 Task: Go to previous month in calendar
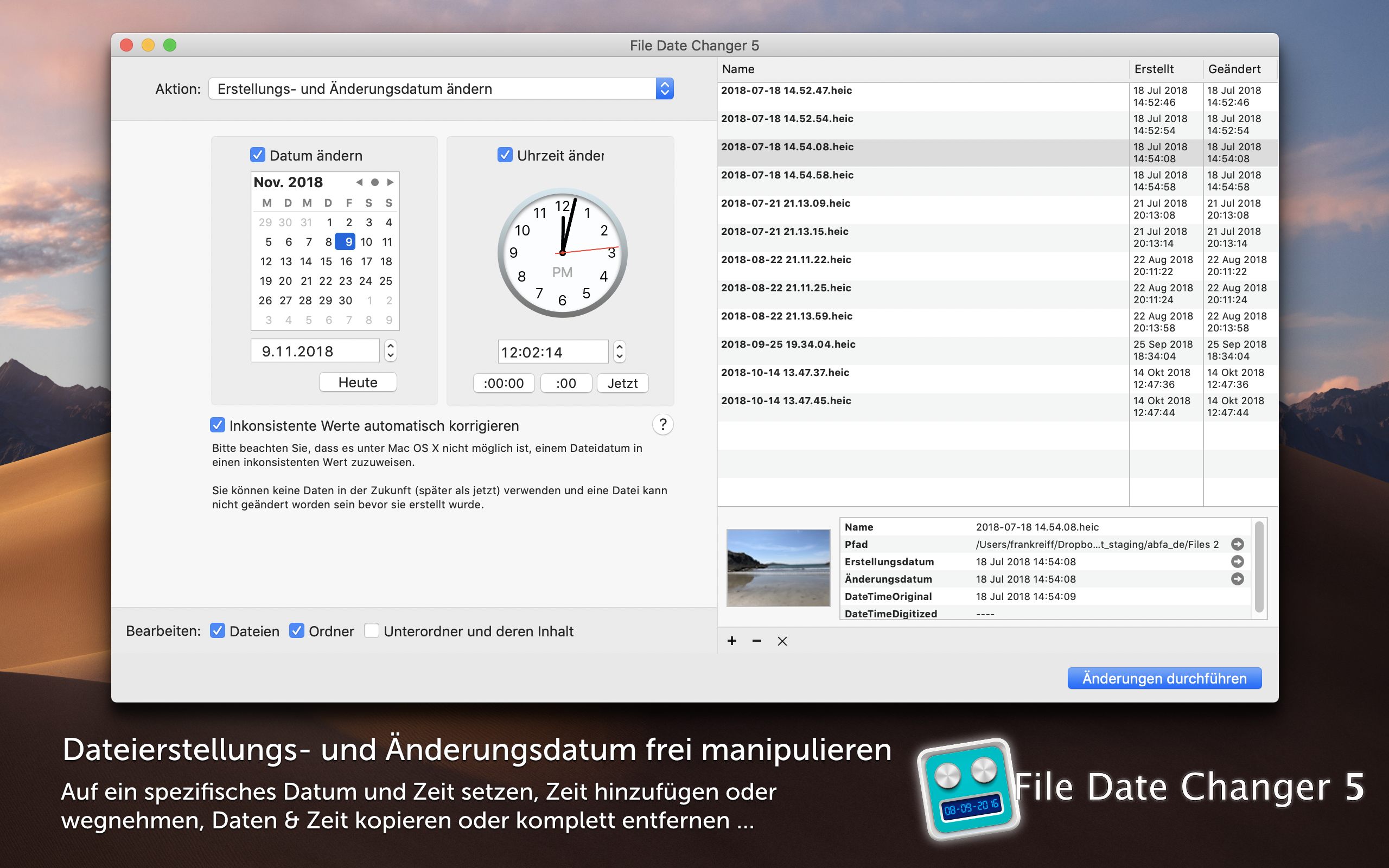(x=359, y=182)
